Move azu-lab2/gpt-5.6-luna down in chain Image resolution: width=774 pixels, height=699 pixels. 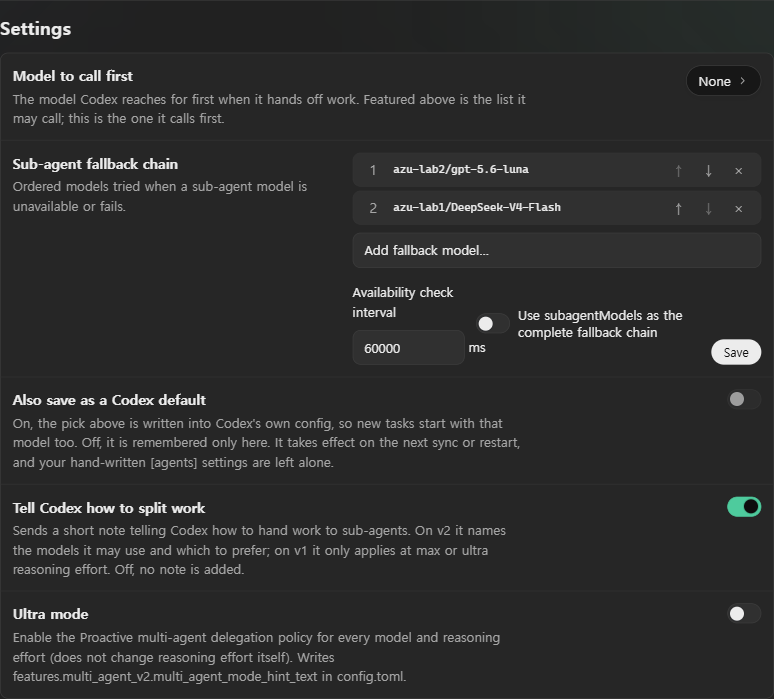pyautogui.click(x=708, y=171)
